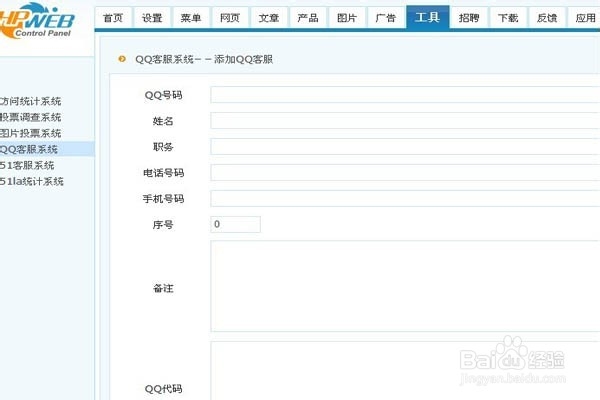The image size is (600, 400).
Task: Open the 应用 tab
Action: pos(584,18)
